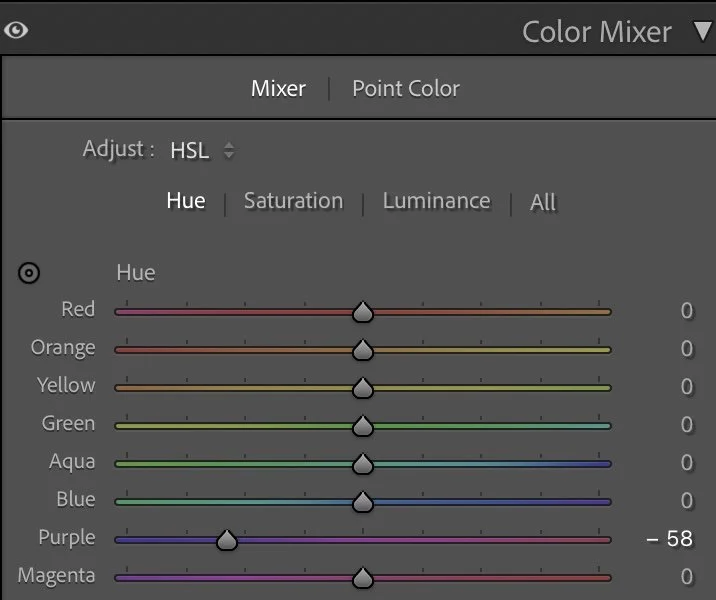Click the Orange hue slider handle

tap(363, 350)
